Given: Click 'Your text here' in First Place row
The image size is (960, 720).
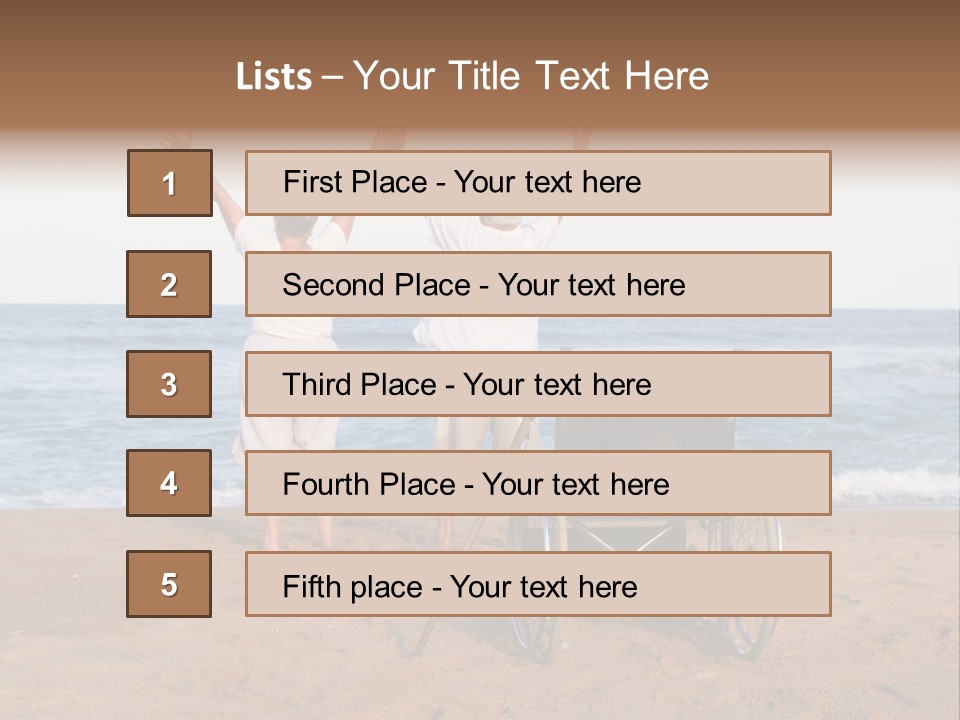Looking at the screenshot, I should pyautogui.click(x=547, y=182).
